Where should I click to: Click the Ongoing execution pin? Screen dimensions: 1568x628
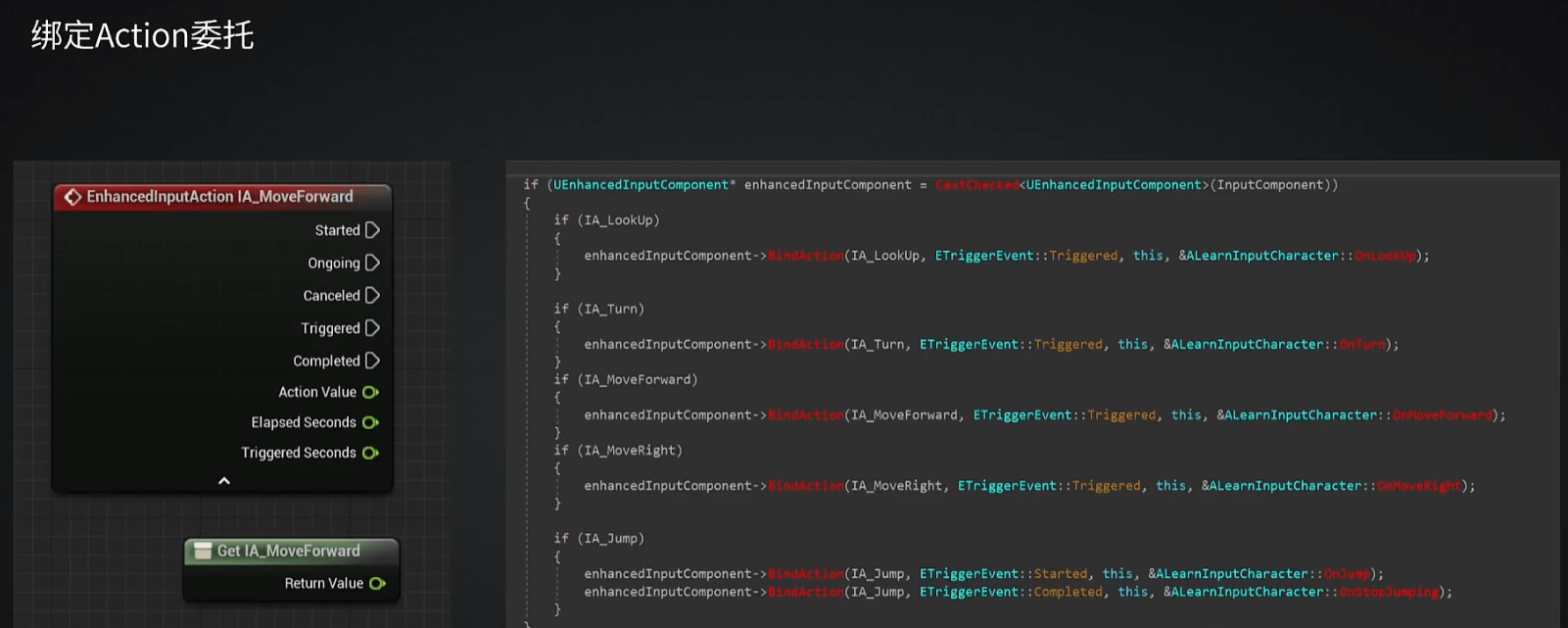tap(372, 263)
